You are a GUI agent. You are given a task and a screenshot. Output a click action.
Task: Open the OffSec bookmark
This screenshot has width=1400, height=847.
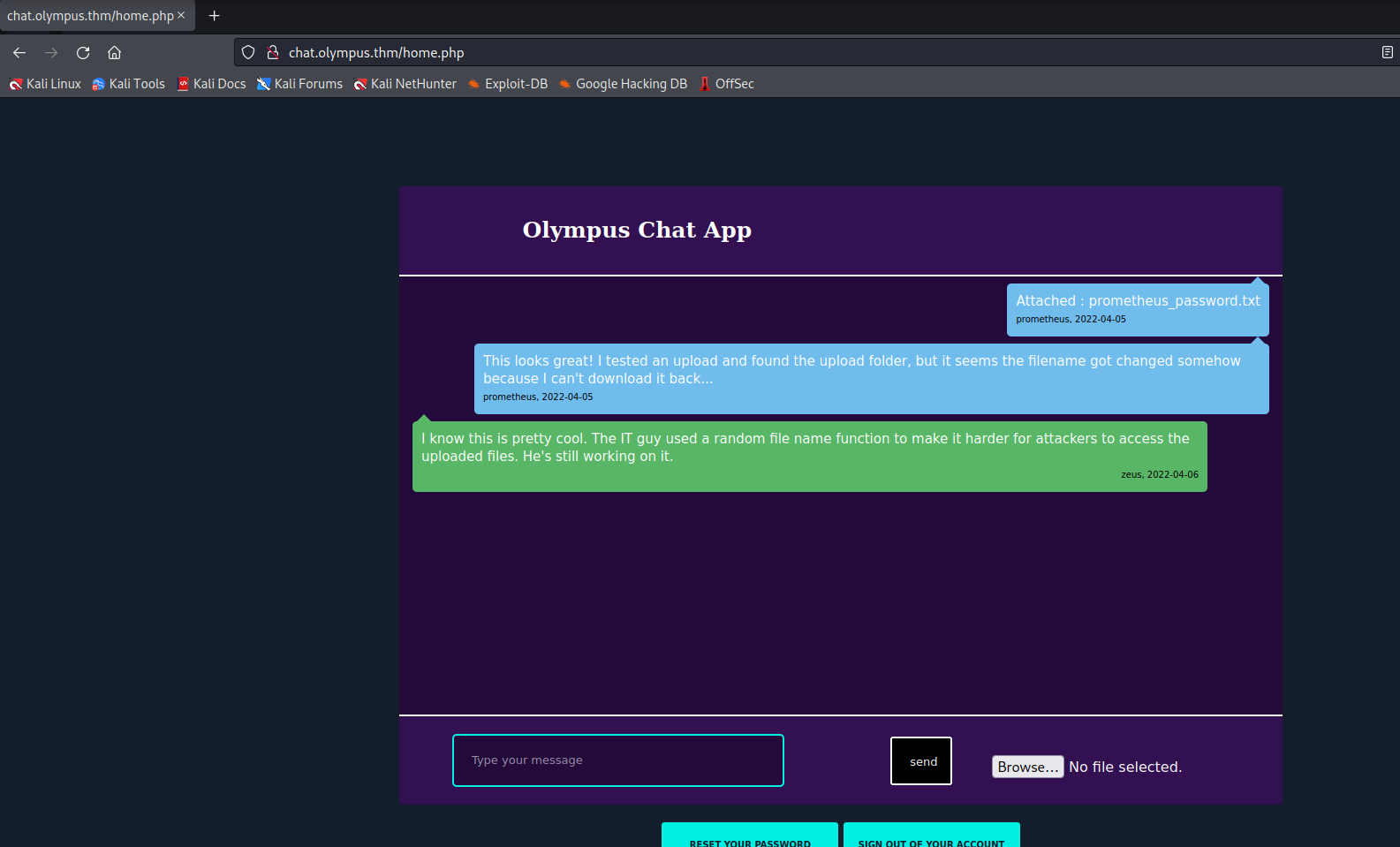(x=726, y=84)
